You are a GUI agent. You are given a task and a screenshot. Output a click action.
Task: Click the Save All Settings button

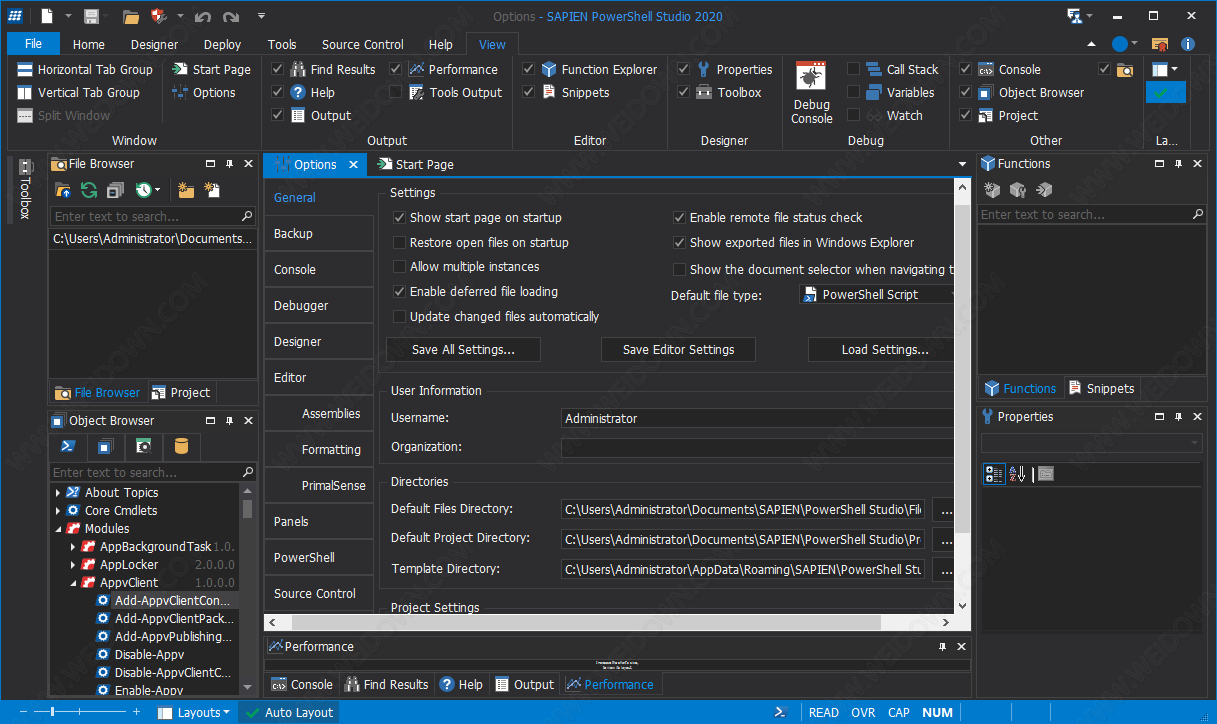tap(463, 350)
